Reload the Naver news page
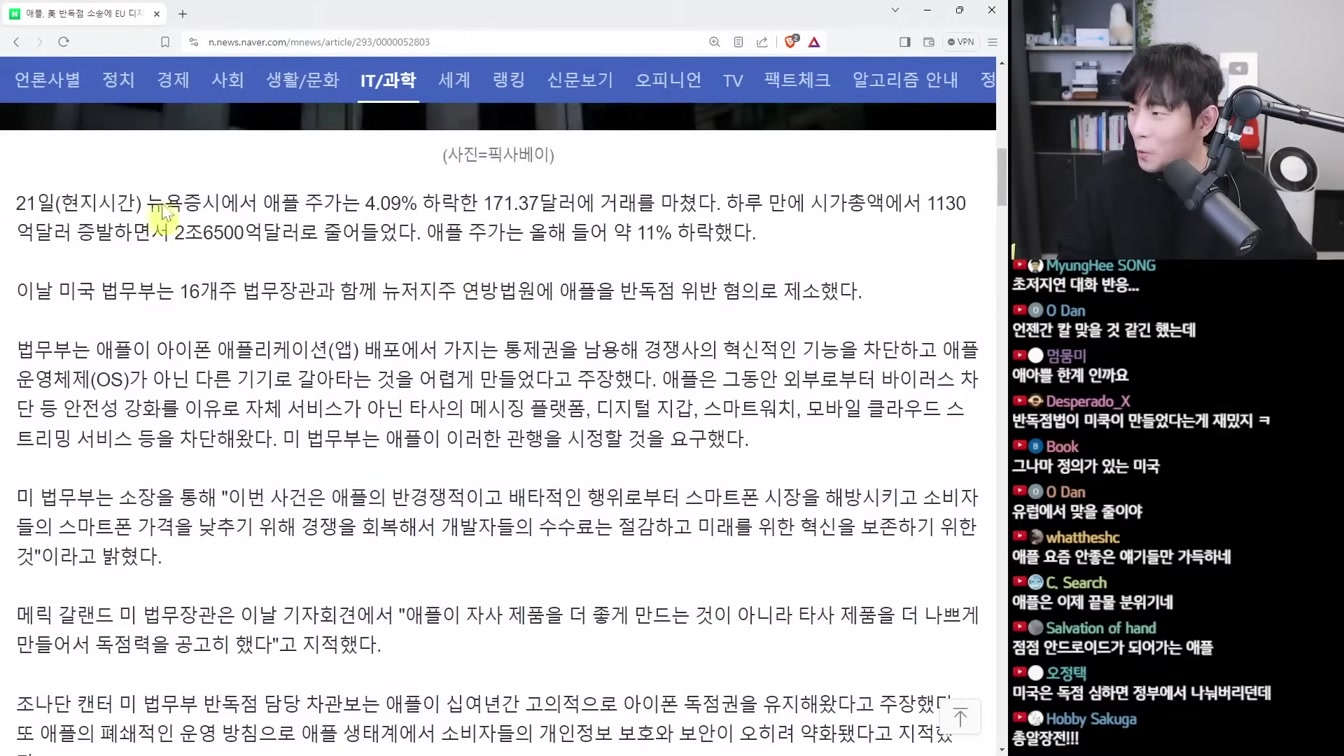Viewport: 1344px width, 756px height. (x=63, y=42)
